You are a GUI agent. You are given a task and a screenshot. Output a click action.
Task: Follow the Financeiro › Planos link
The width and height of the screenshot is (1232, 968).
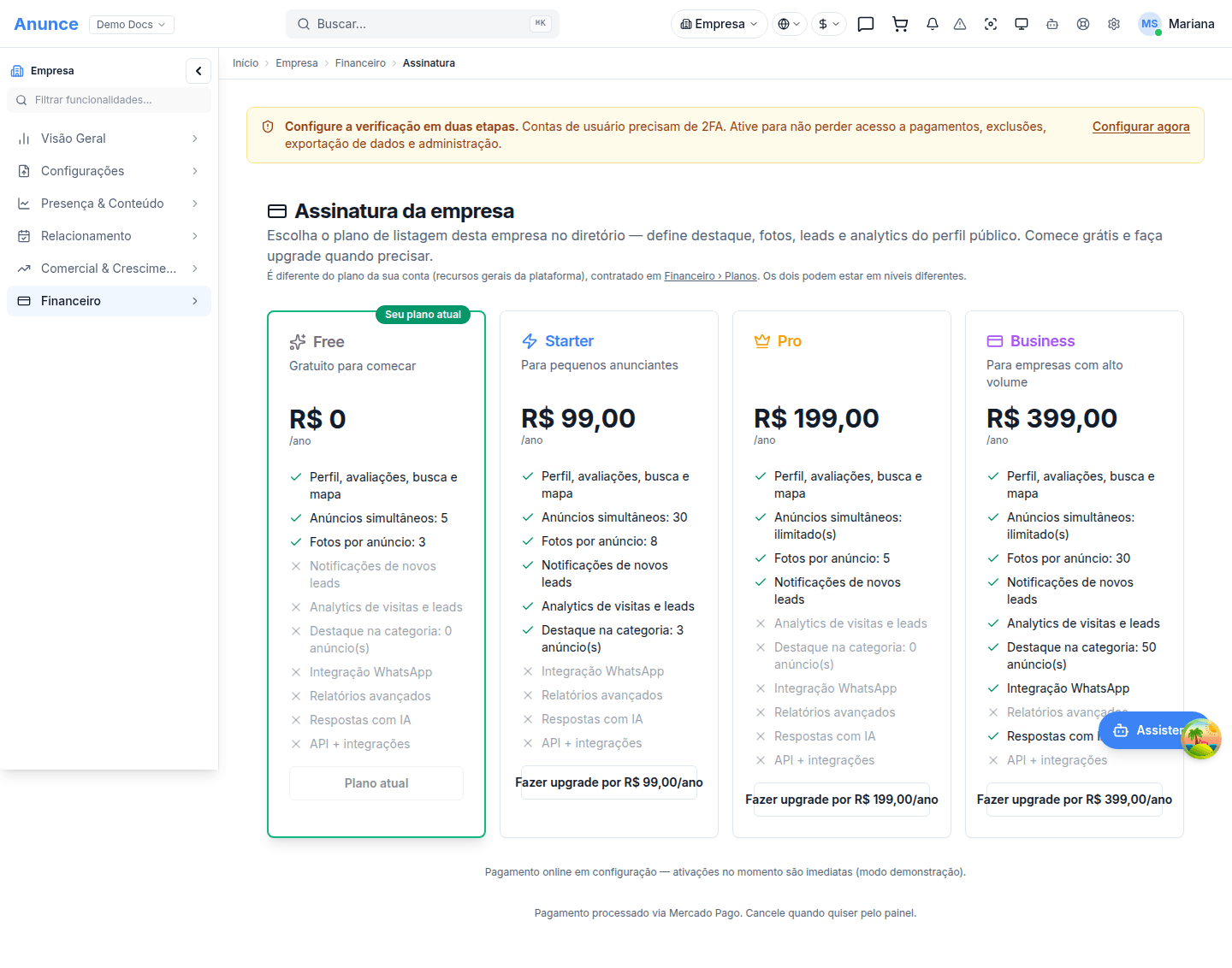click(711, 276)
